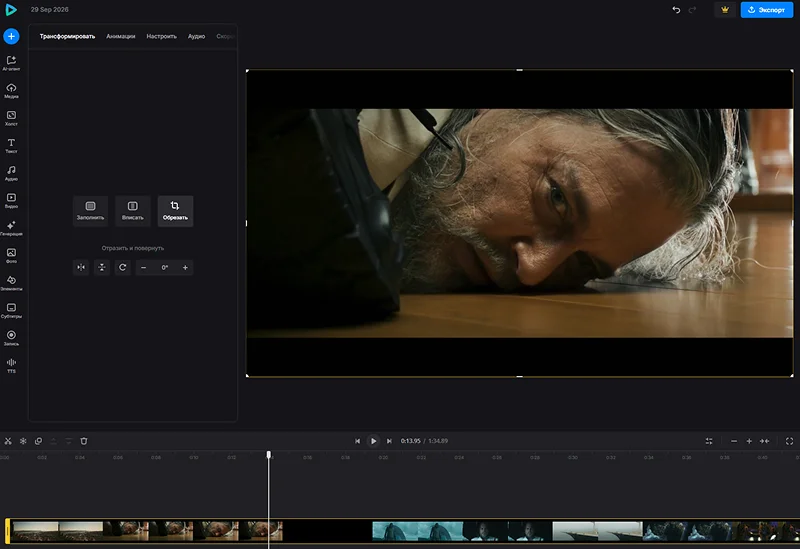Delete the selected clip with trash icon

[84, 441]
